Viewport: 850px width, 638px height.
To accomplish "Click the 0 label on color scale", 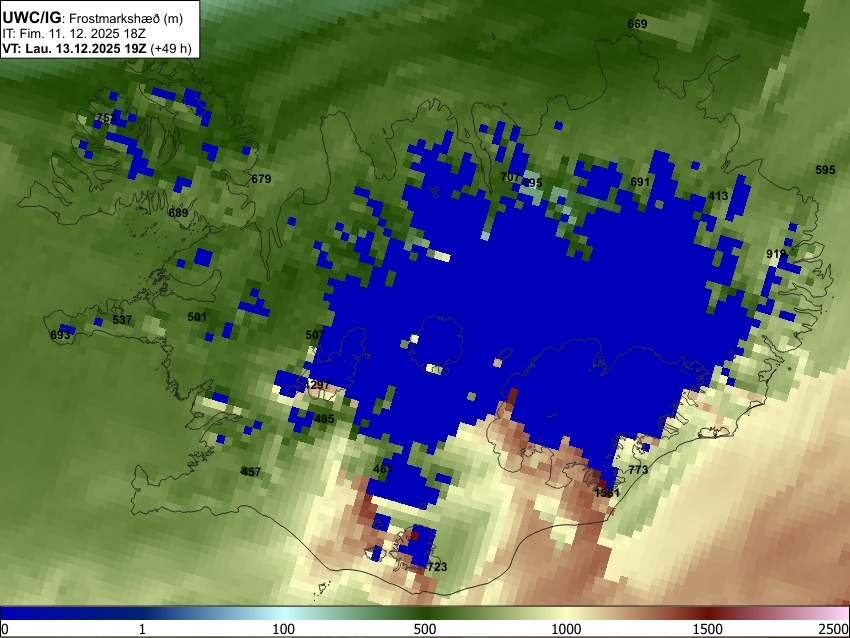I will [5, 629].
